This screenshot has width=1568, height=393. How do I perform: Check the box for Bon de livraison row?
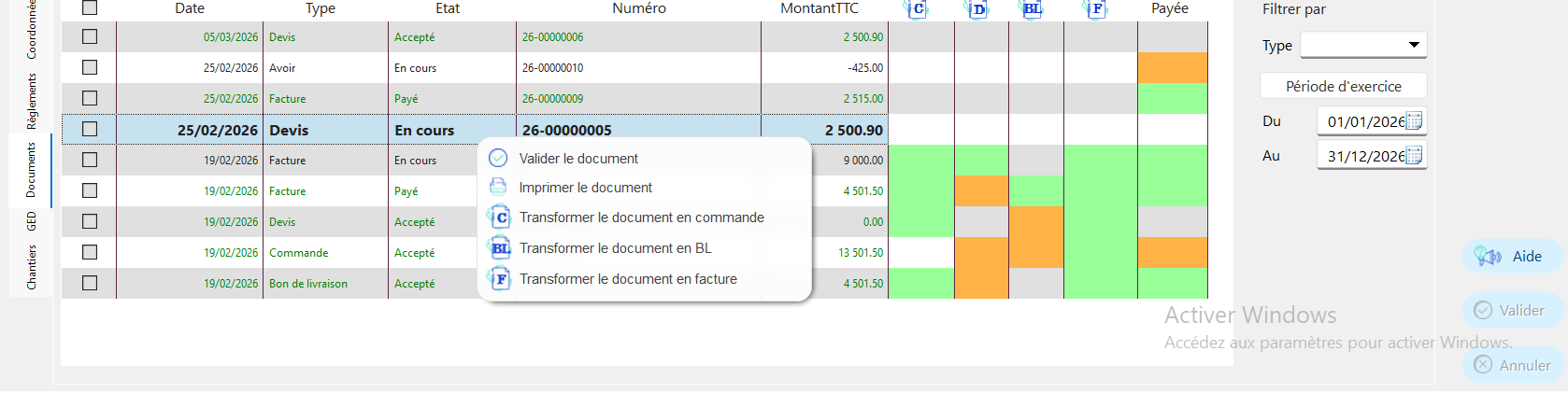coord(90,283)
